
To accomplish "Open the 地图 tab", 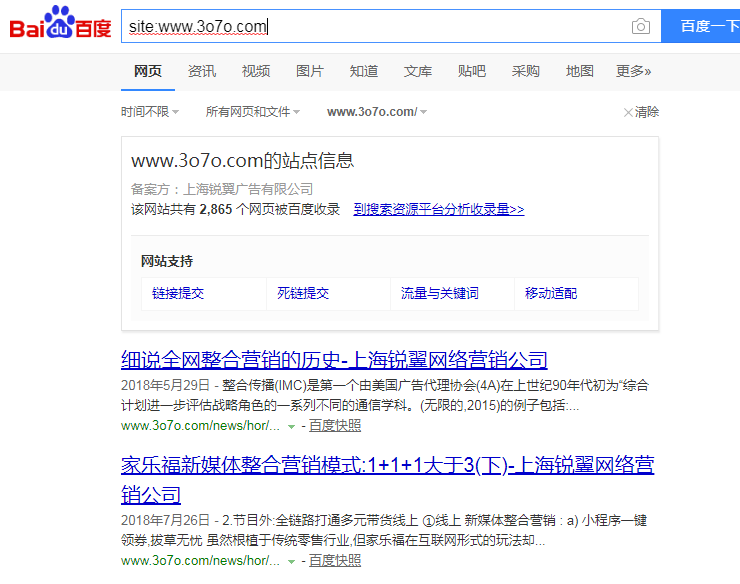I will (x=580, y=71).
